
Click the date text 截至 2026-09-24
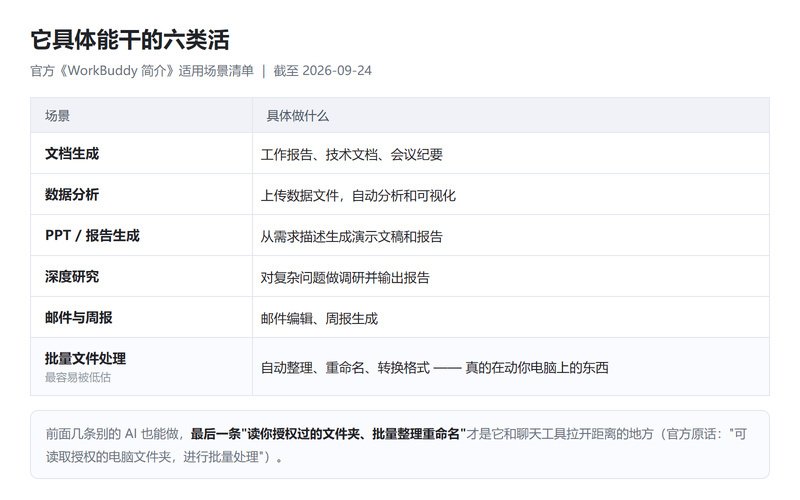(x=322, y=70)
